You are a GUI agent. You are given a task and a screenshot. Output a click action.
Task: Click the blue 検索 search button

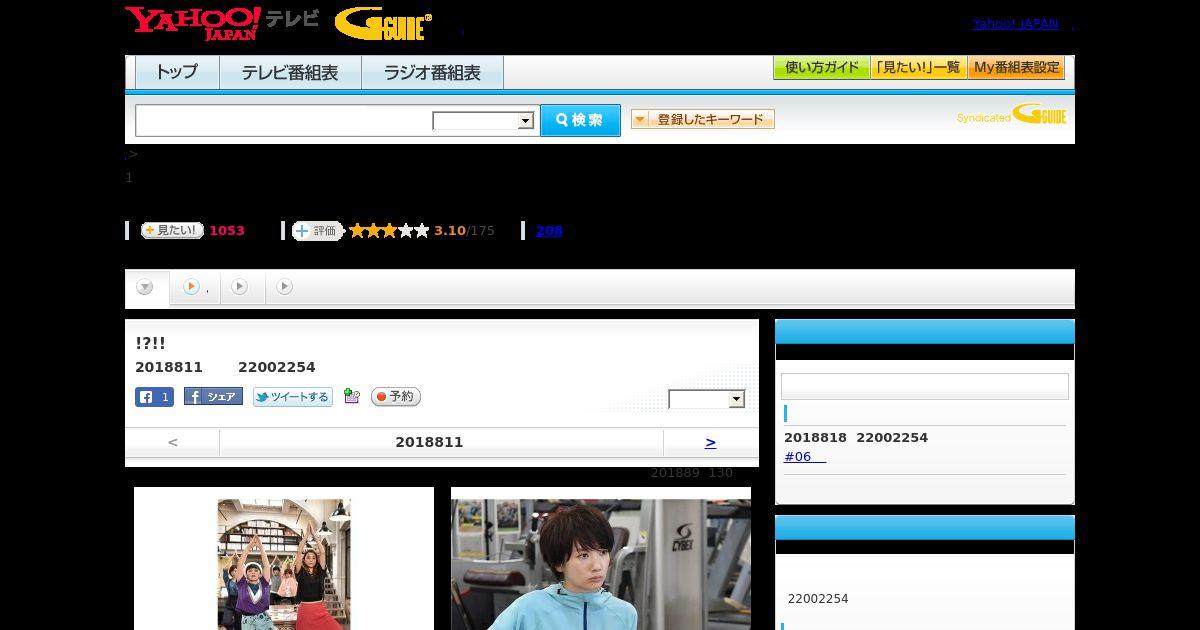(580, 120)
